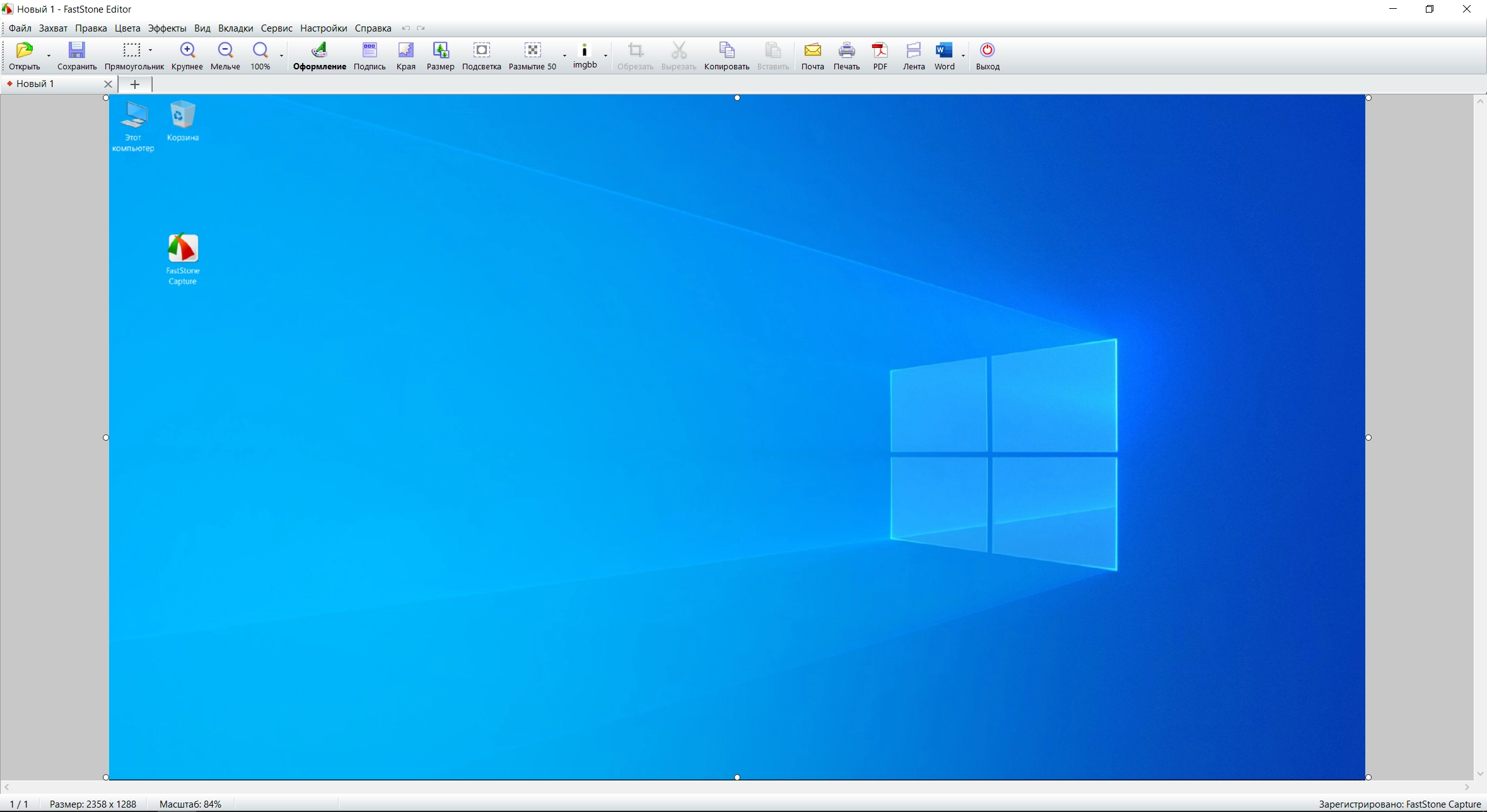
Task: Expand the Прямоугольник shape dropdown arrow
Action: pos(150,50)
